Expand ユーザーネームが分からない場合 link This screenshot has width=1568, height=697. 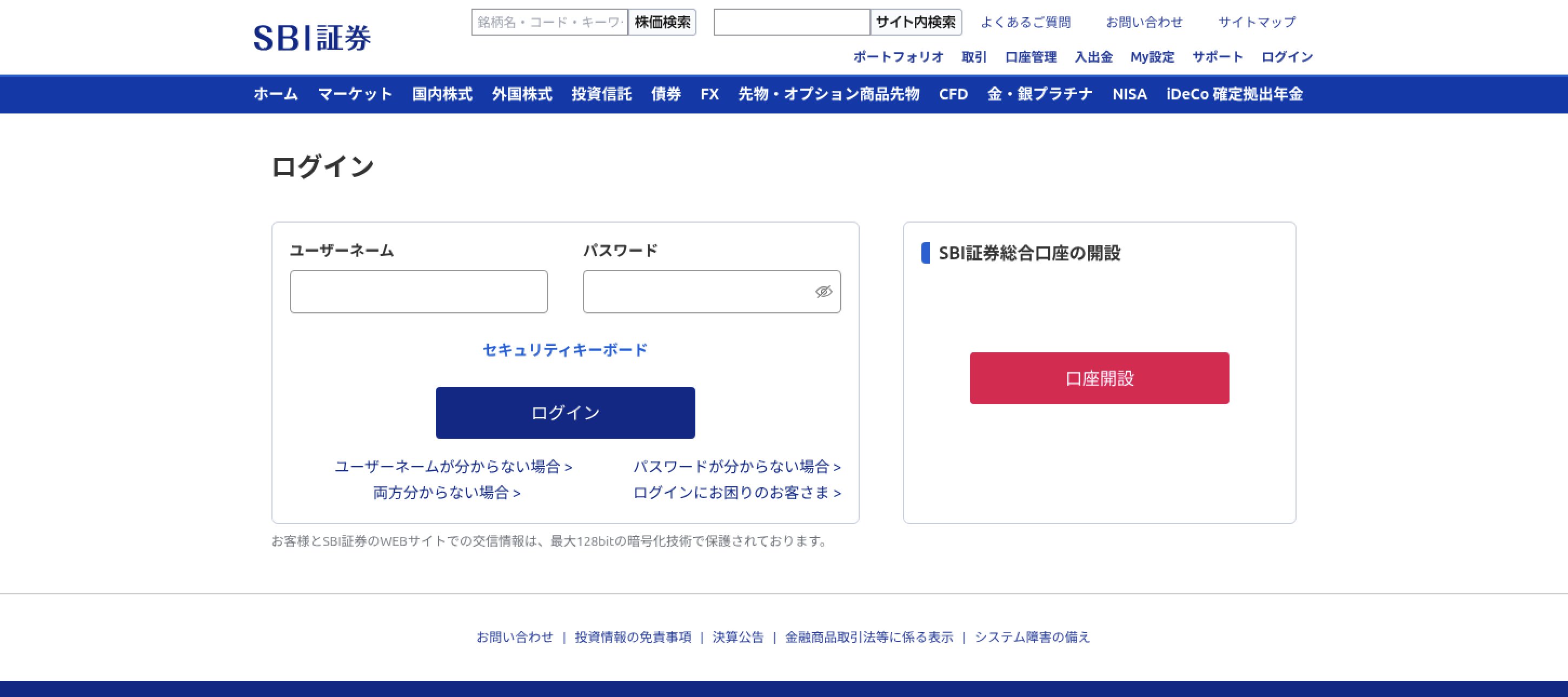click(454, 466)
